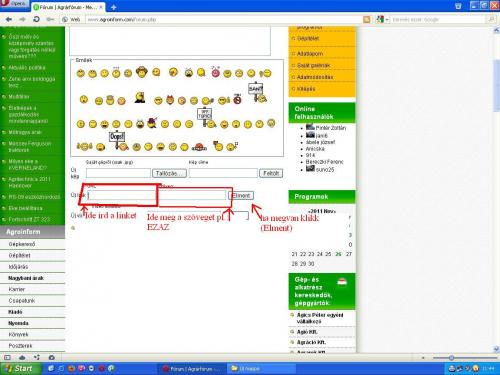Click the Windows Start button
Screen dimensions: 500x375
pyautogui.click(x=21, y=368)
